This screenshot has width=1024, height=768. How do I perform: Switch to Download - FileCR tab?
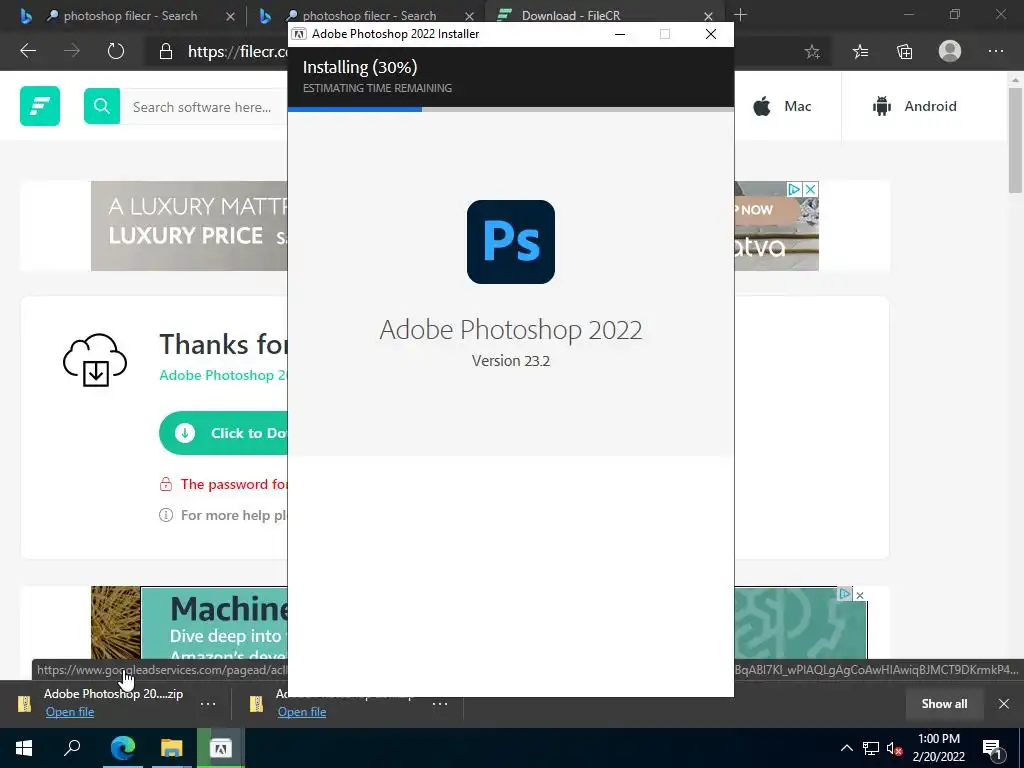click(x=571, y=16)
